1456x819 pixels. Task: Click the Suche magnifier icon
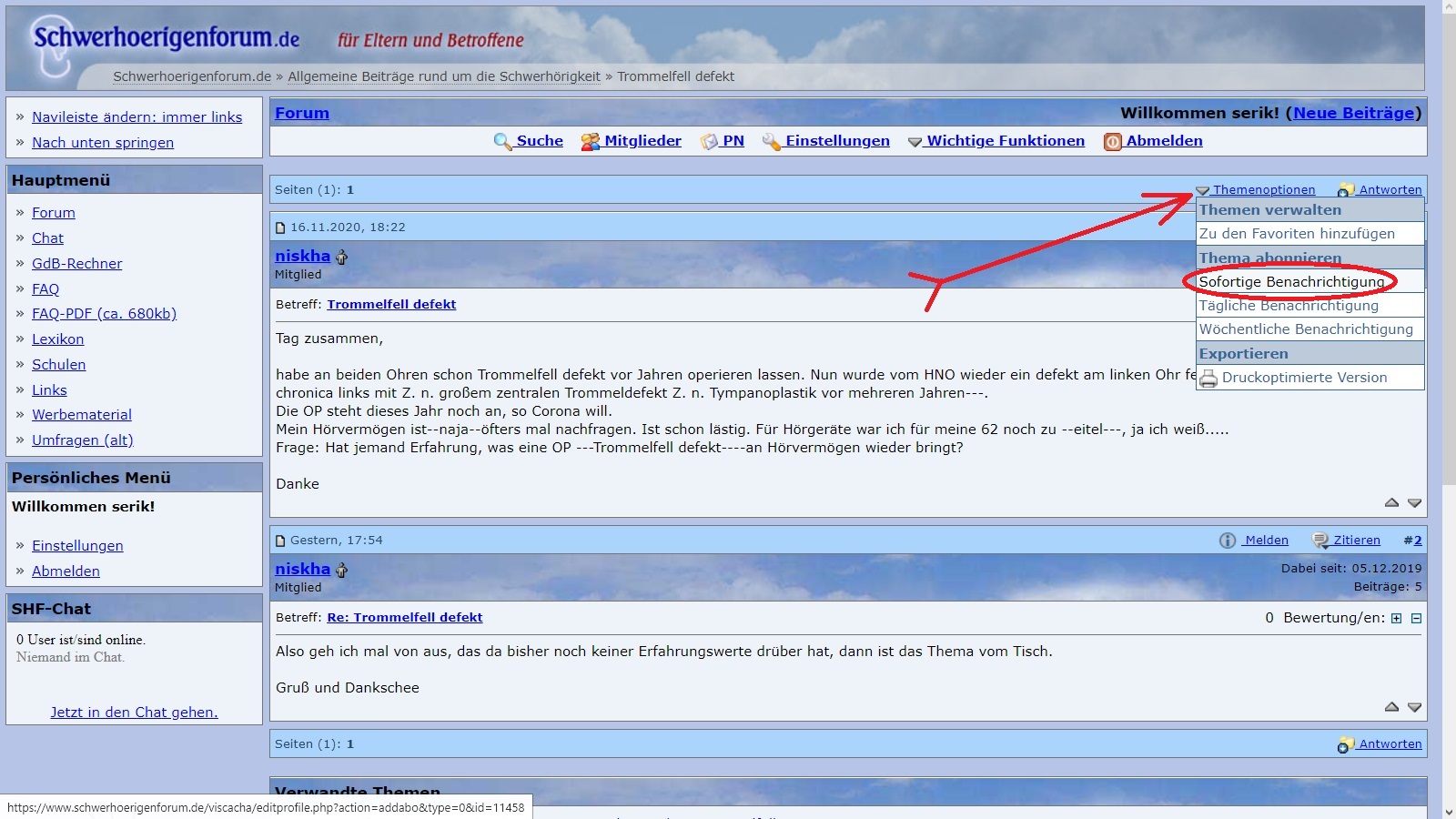(502, 142)
